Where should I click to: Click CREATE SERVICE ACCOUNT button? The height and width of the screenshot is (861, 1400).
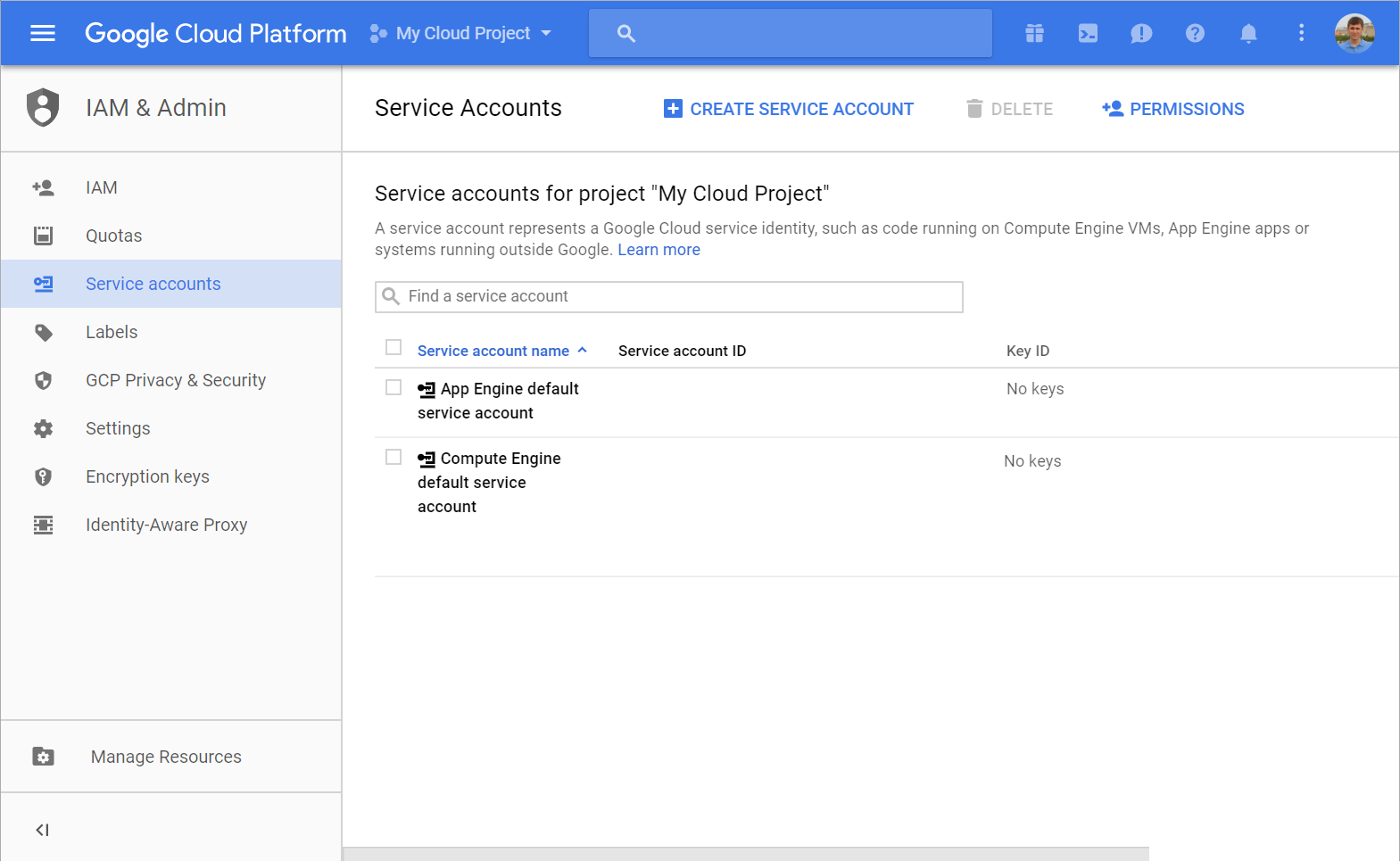coord(789,109)
